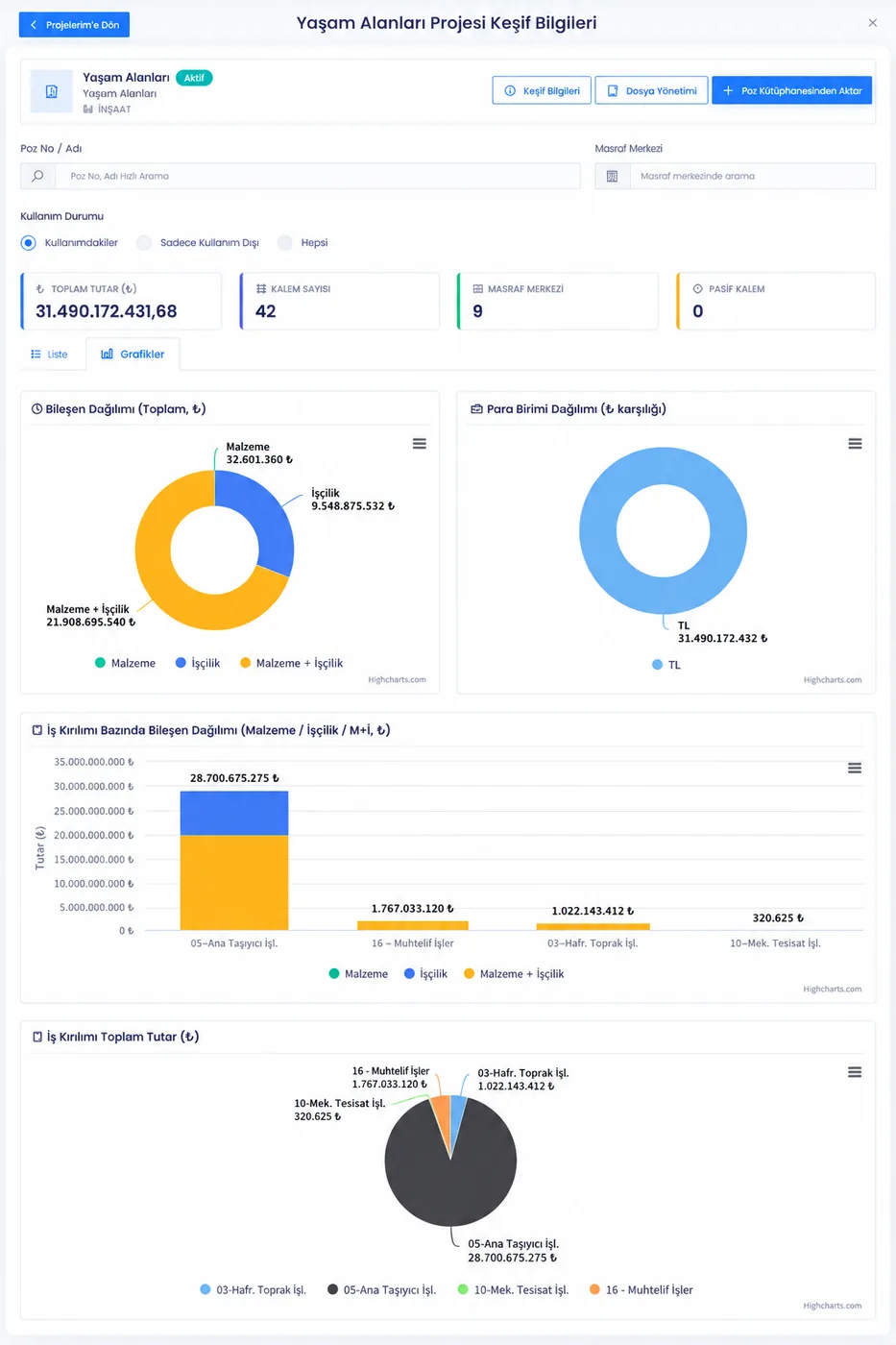Viewport: 896px width, 1345px height.
Task: Click Poz Kütüphanesinden Aktar button
Action: [791, 91]
